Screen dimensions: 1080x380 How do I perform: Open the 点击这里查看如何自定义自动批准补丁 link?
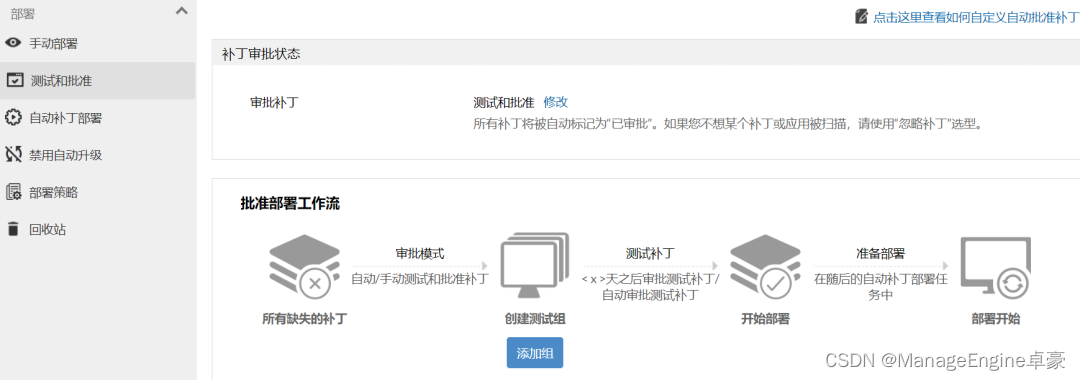(x=975, y=18)
